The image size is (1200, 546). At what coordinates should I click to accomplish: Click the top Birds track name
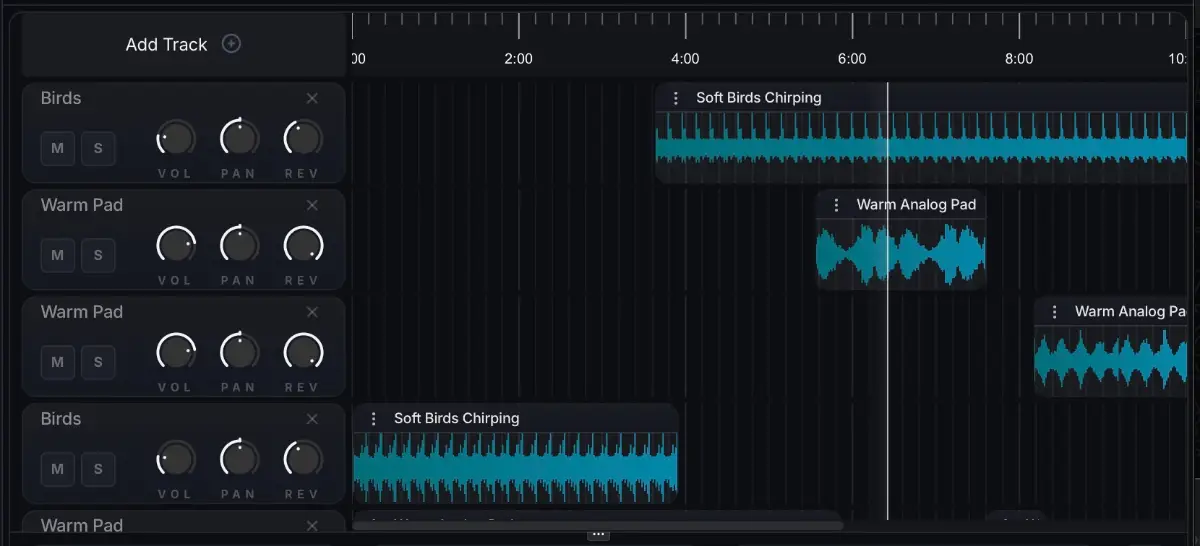pos(61,98)
